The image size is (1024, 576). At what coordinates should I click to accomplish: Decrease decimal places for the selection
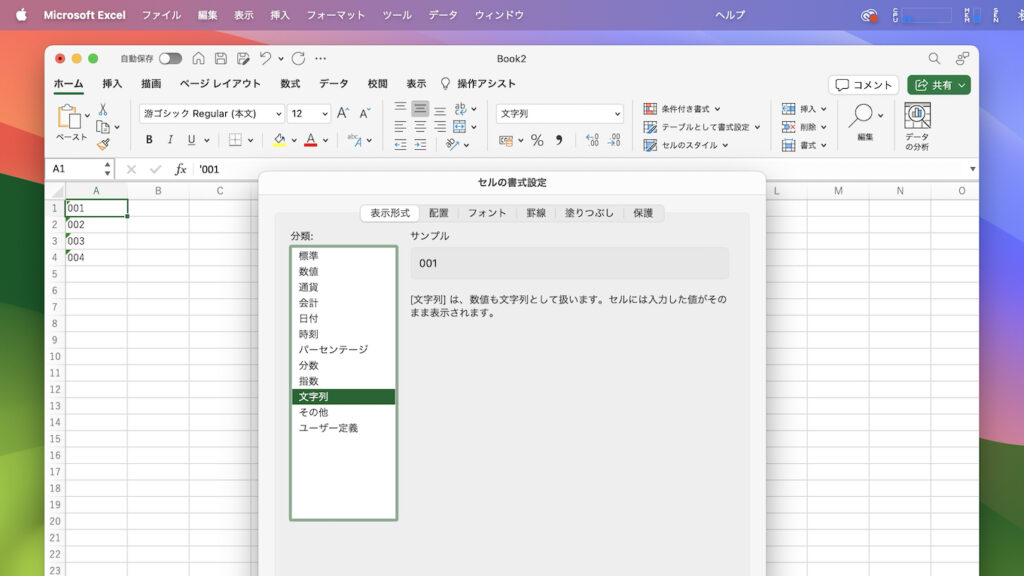pyautogui.click(x=613, y=140)
